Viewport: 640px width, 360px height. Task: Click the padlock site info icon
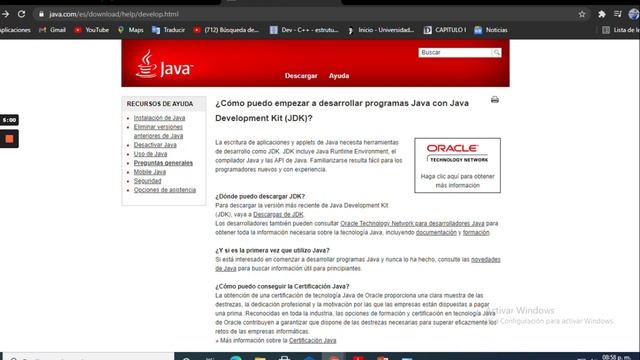41,14
